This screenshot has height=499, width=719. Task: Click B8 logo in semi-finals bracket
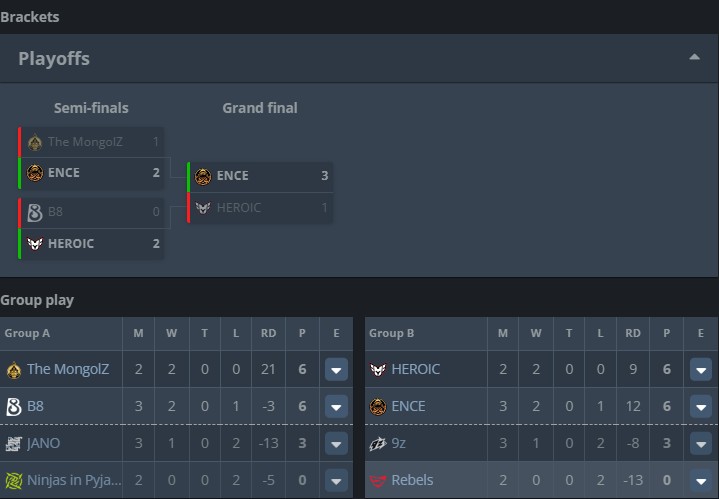35,212
